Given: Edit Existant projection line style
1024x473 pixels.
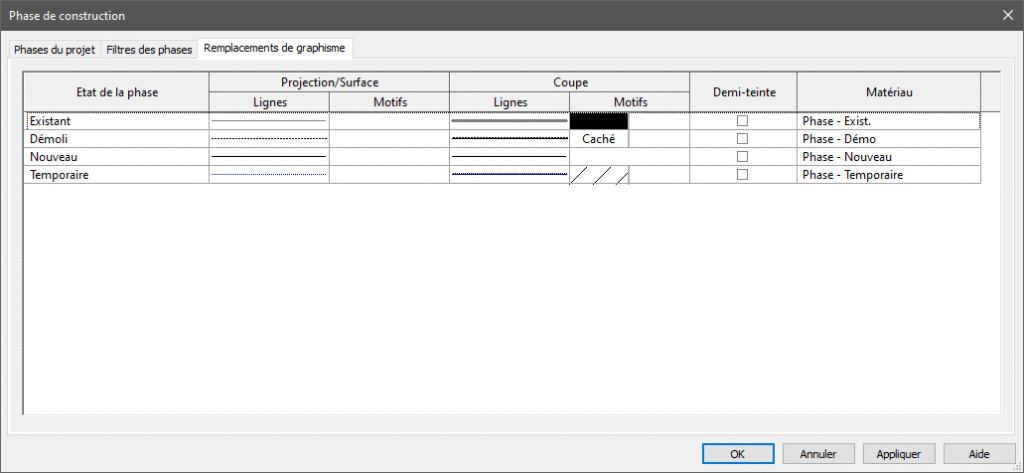Looking at the screenshot, I should point(268,121).
